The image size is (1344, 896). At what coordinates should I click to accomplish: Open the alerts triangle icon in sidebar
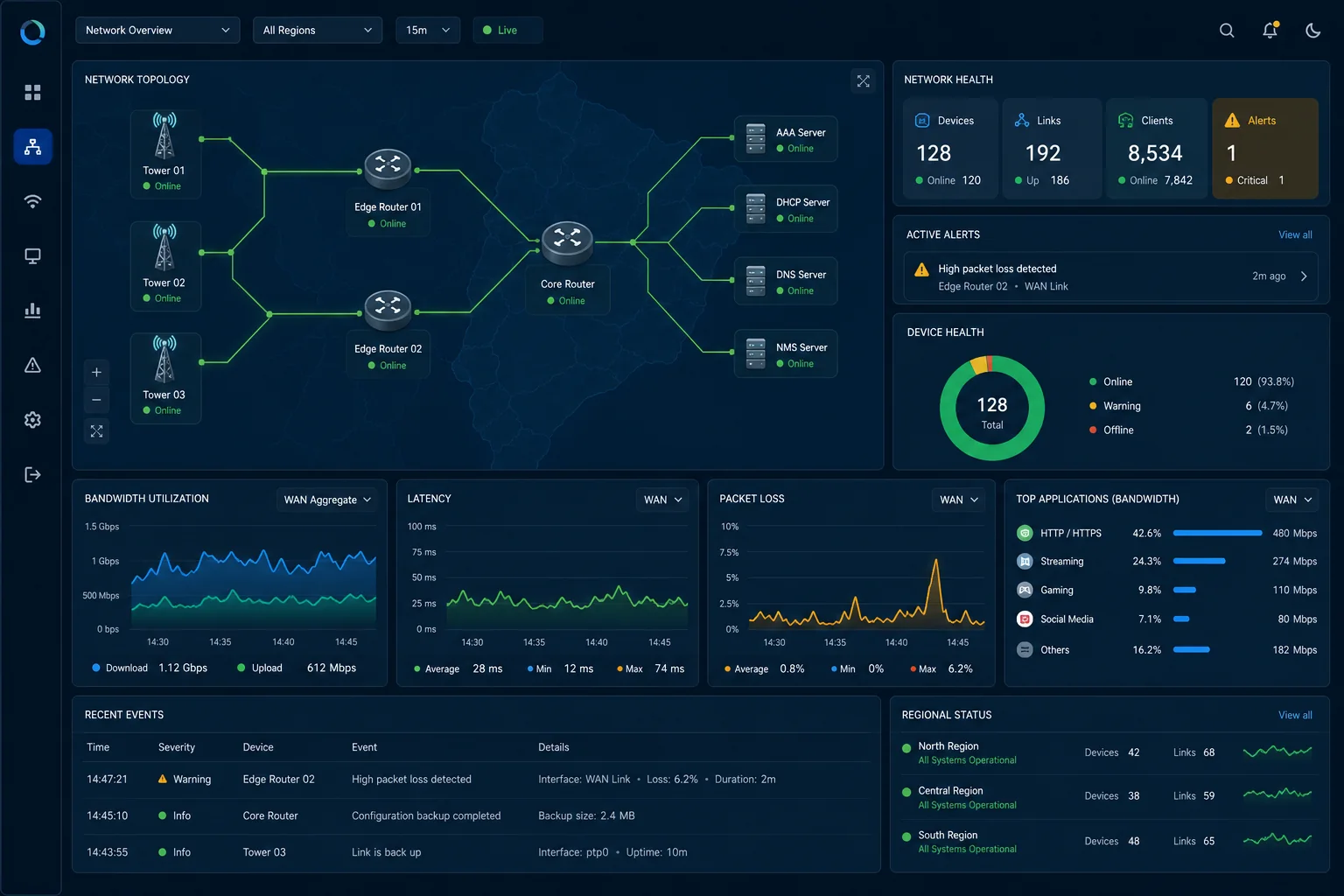click(x=33, y=365)
